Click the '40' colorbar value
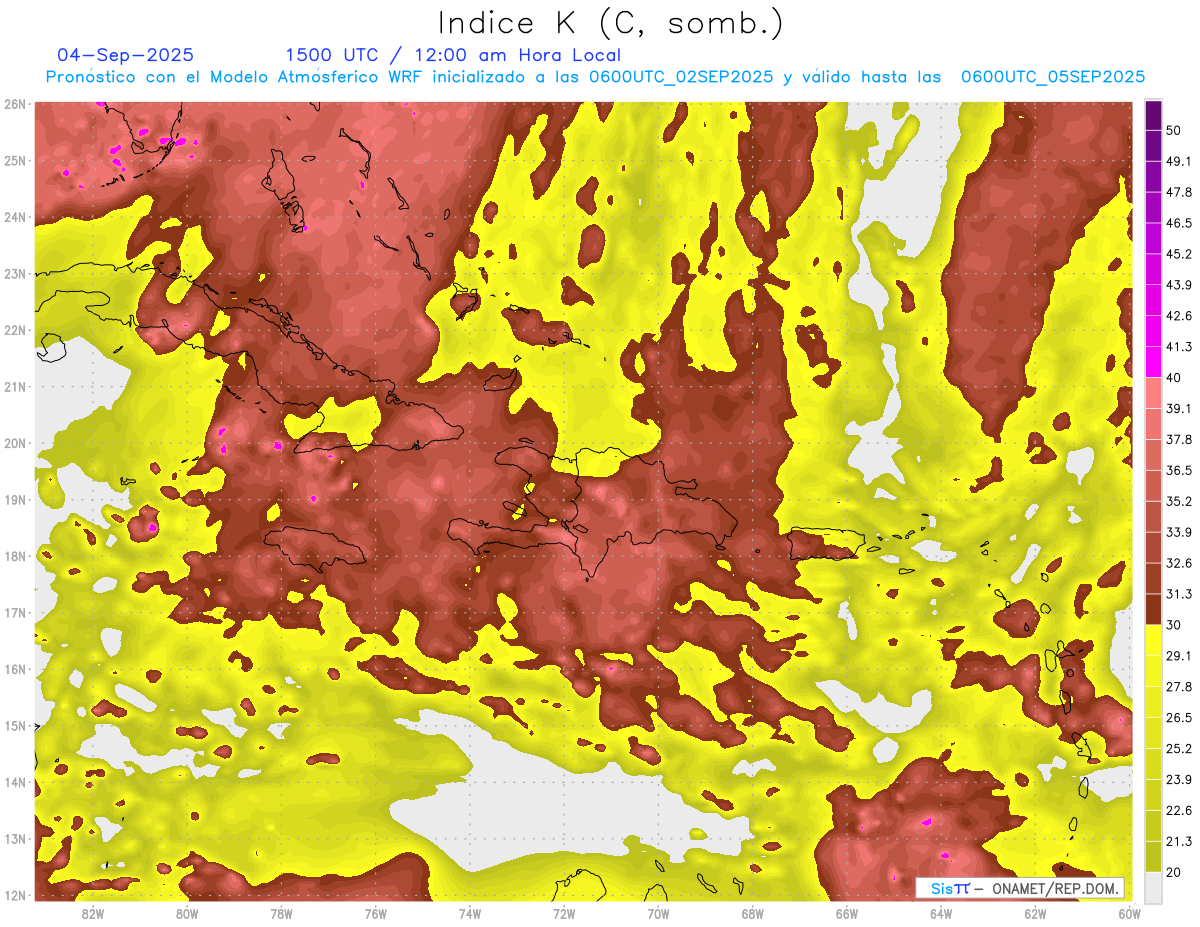Image resolution: width=1200 pixels, height=927 pixels. point(1175,378)
